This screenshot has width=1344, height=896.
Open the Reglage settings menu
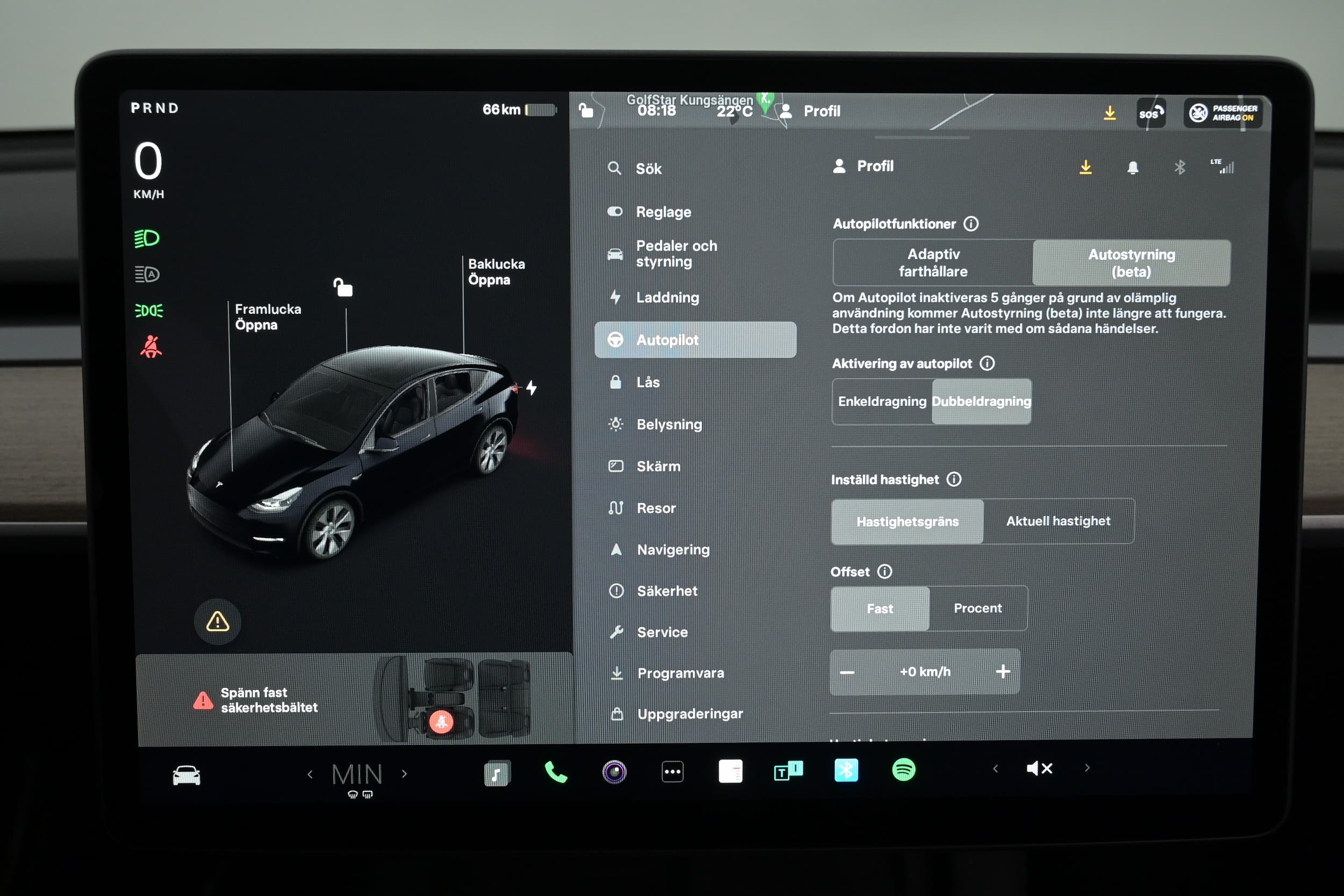click(696, 212)
